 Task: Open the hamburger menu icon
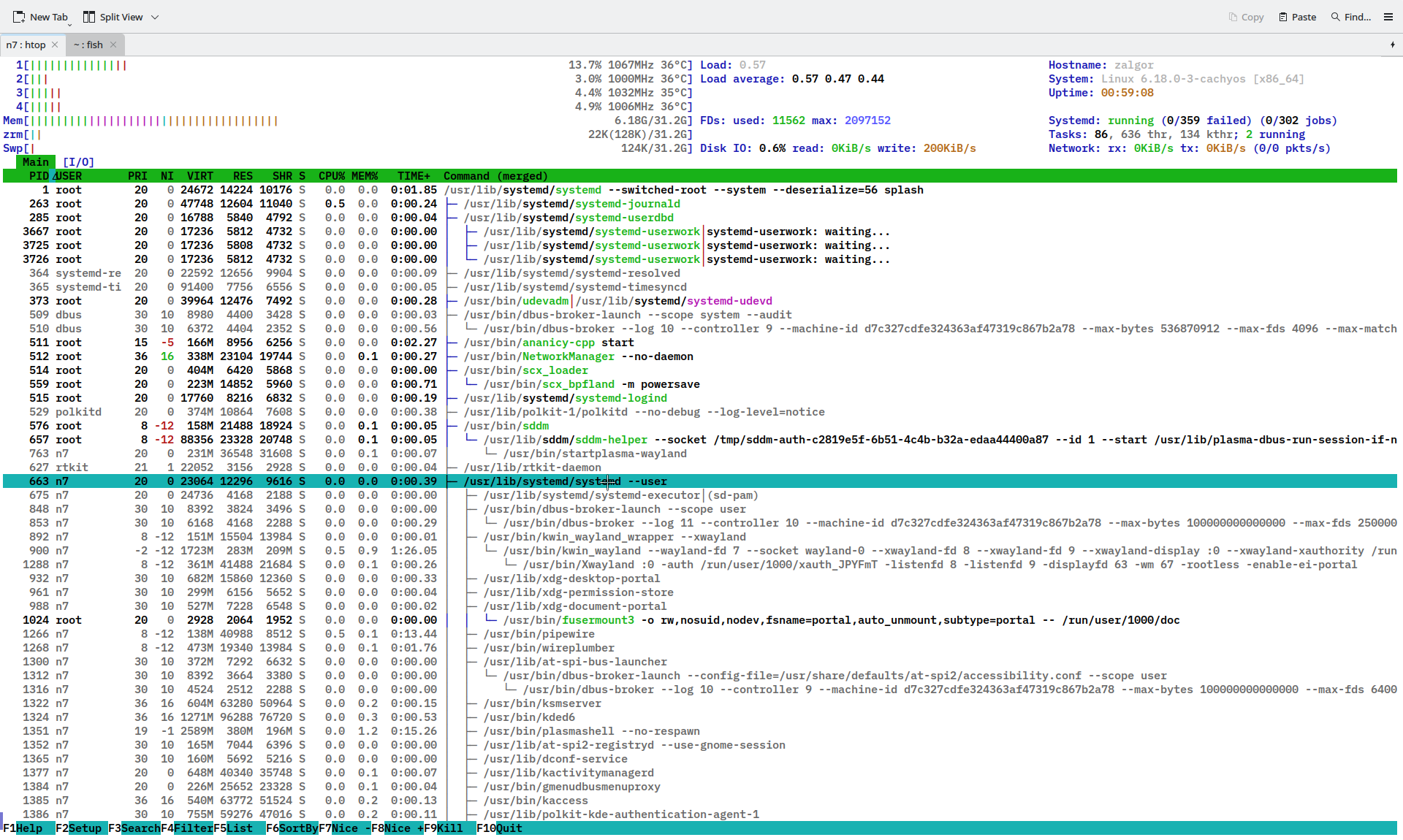1388,17
